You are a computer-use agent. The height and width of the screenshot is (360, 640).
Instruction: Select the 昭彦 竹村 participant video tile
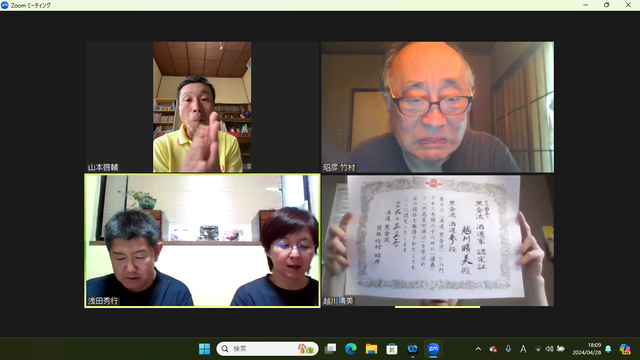[438, 107]
